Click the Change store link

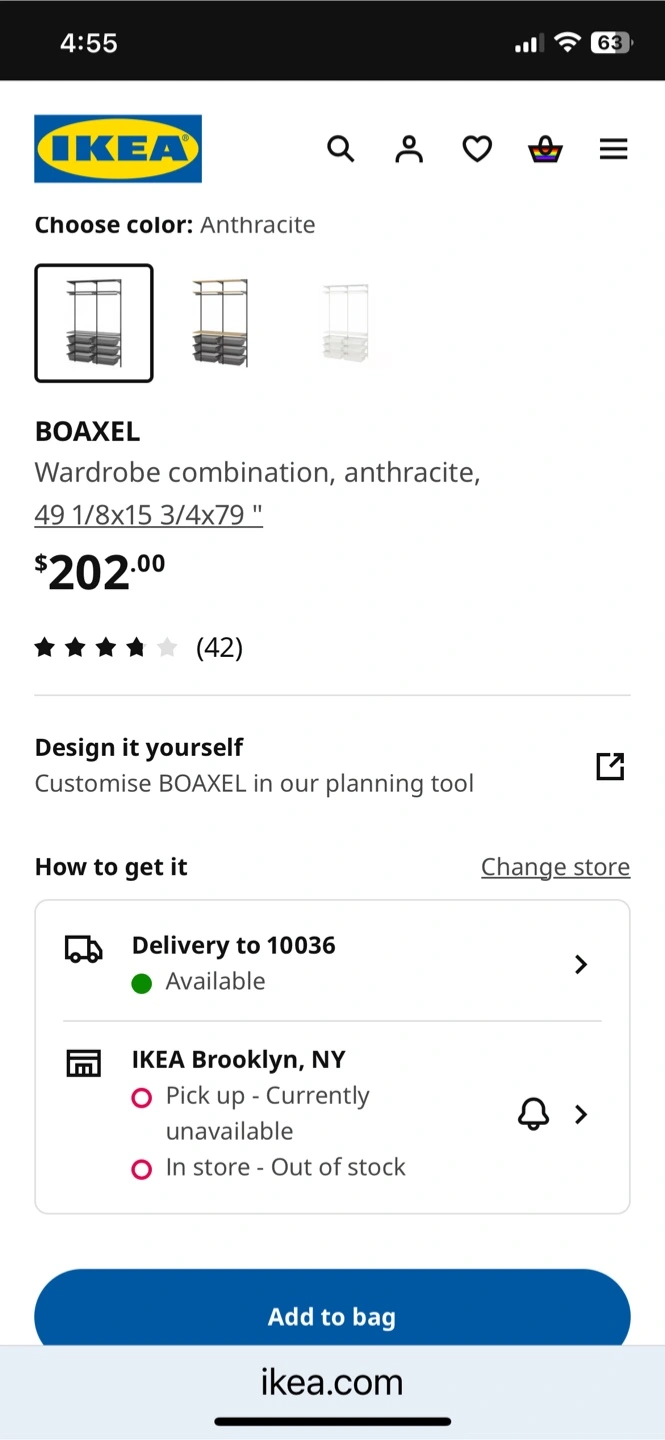click(x=556, y=867)
